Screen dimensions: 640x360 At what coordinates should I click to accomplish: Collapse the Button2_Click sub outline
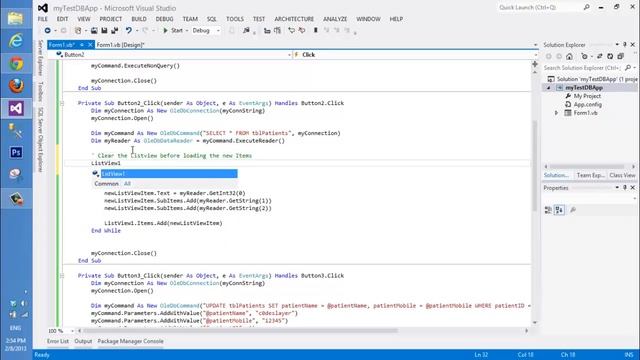pos(62,103)
